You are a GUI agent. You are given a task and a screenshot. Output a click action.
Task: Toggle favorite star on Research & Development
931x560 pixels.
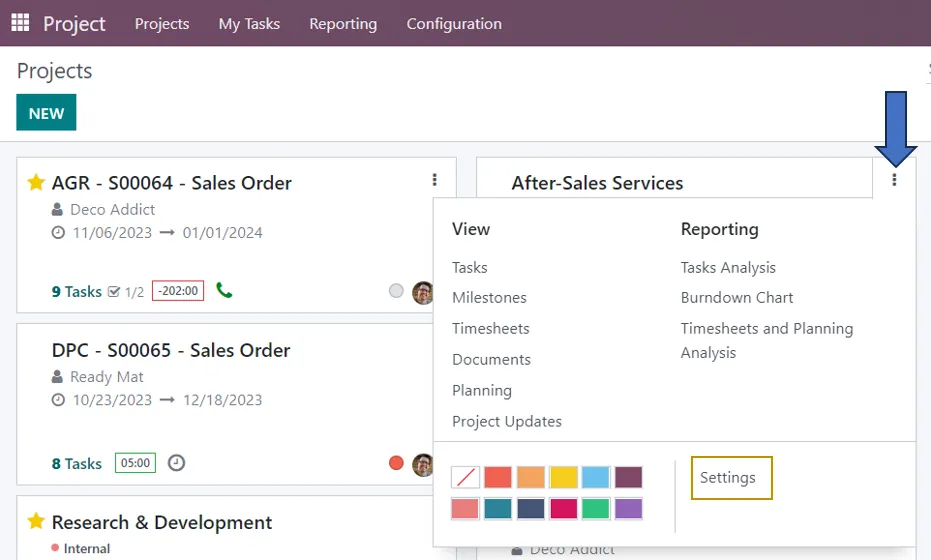[x=36, y=521]
